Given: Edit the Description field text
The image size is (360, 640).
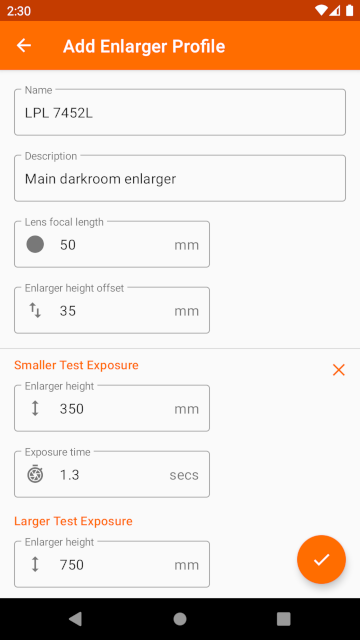Looking at the screenshot, I should point(180,178).
